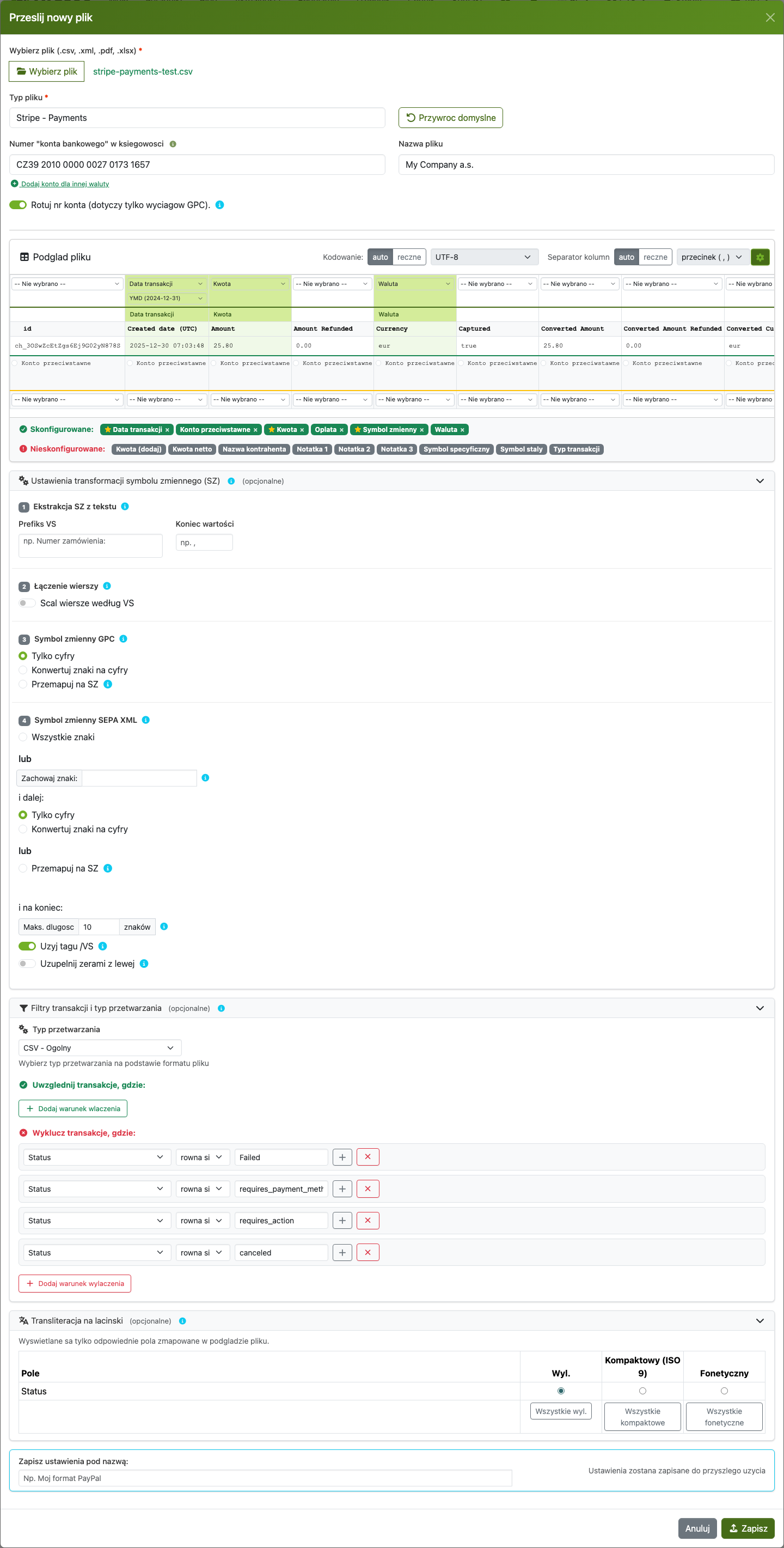Click info icon next to bank account number label
Screen dimensions: 784x1548
[x=173, y=144]
